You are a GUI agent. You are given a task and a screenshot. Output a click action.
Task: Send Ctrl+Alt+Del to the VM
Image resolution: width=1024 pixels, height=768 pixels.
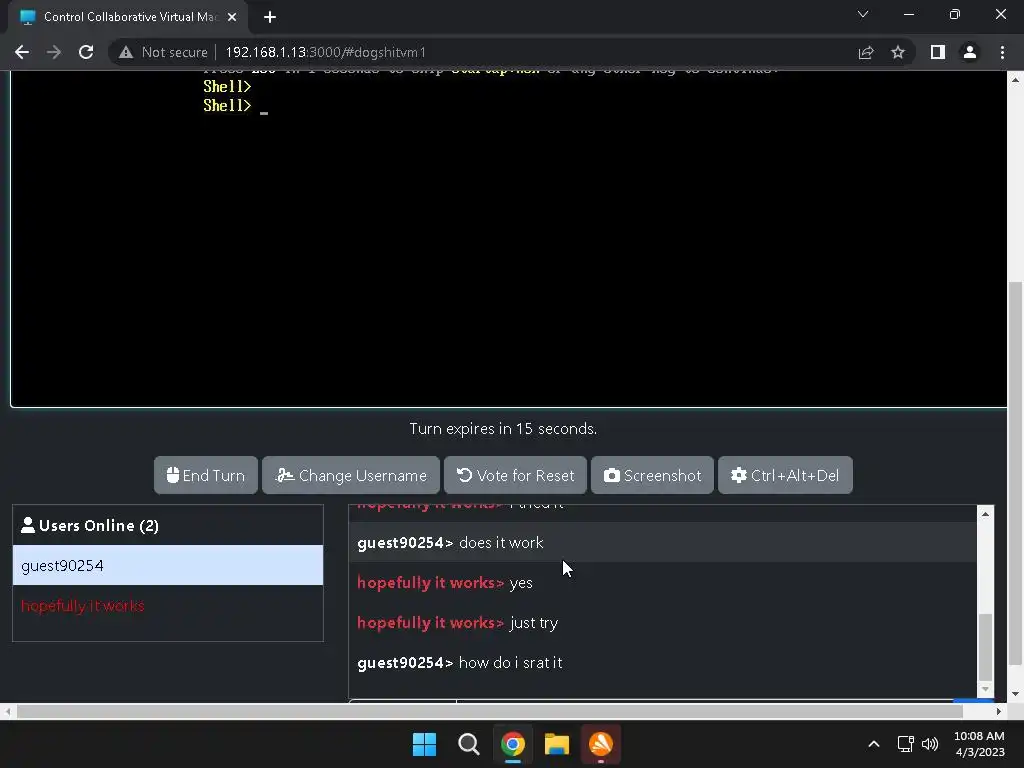coord(785,475)
